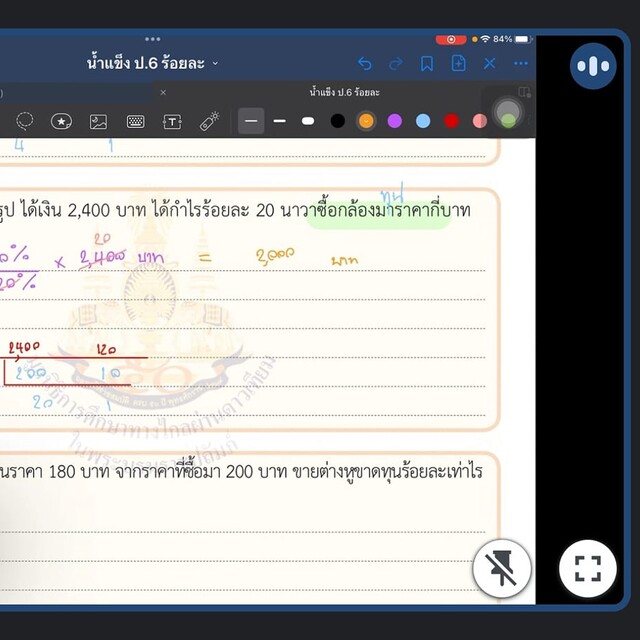Close the left document tab

163,93
